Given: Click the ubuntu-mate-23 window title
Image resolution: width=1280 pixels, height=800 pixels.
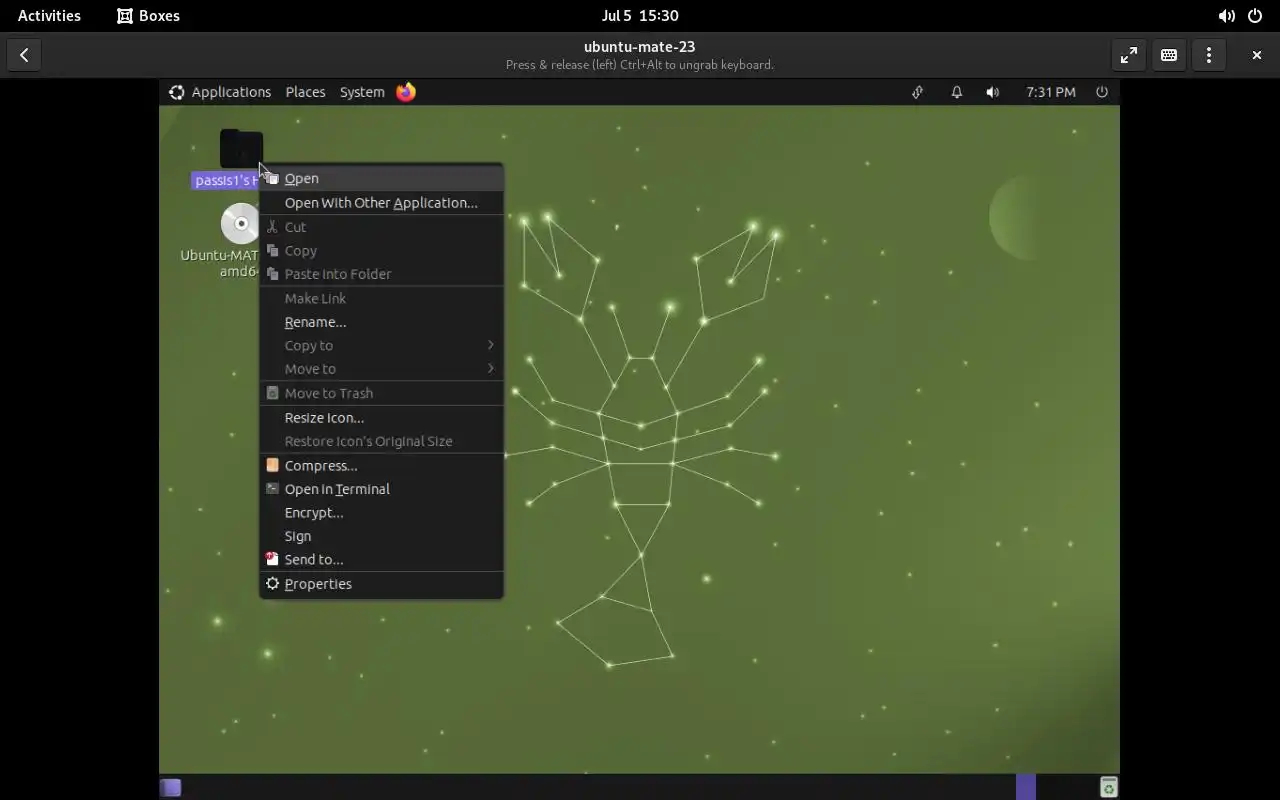Looking at the screenshot, I should pyautogui.click(x=640, y=46).
